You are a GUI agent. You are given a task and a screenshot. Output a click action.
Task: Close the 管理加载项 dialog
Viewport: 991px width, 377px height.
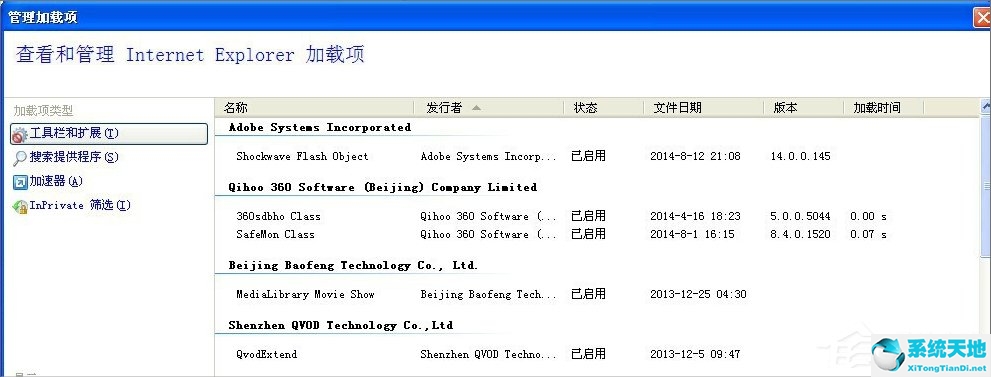(x=982, y=17)
